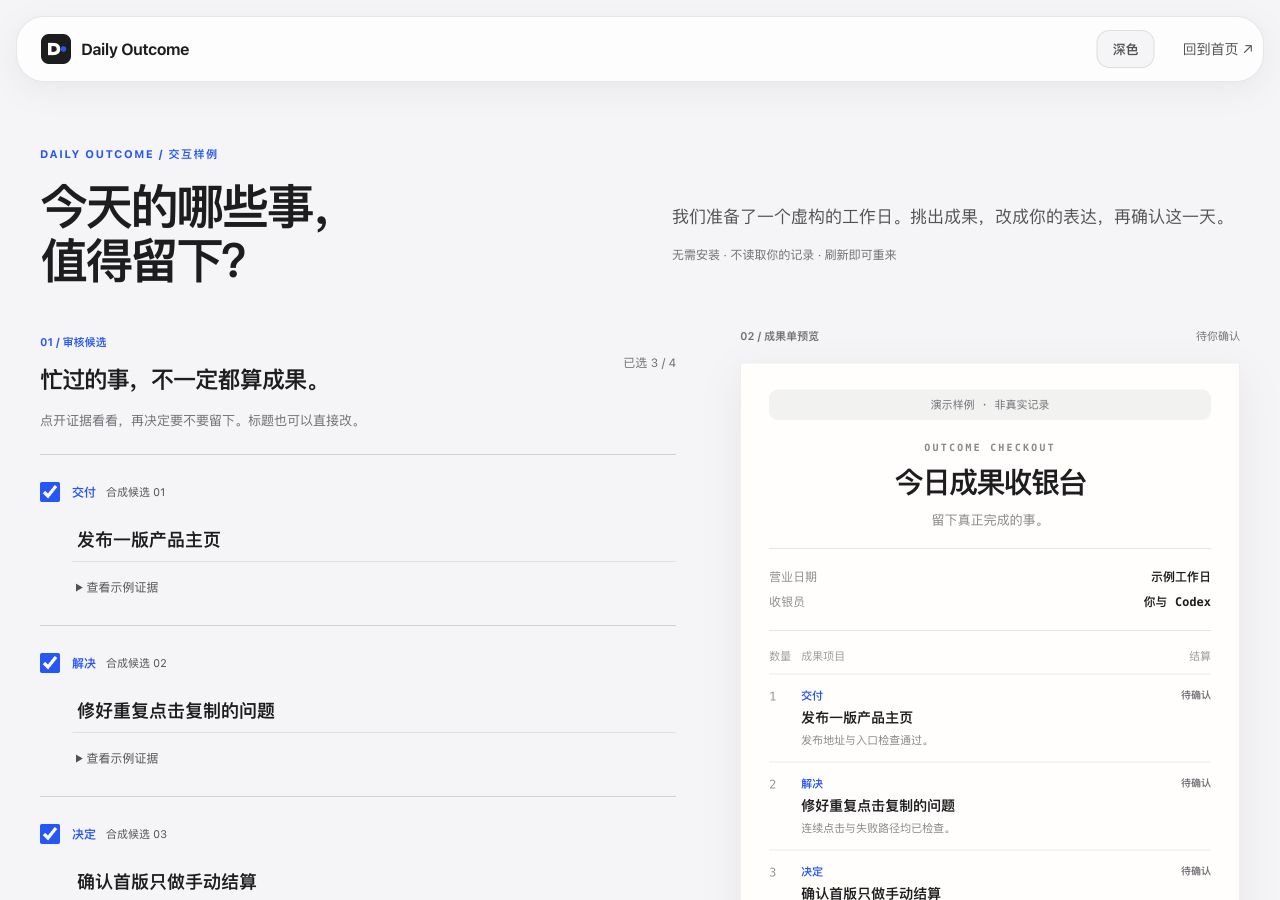The image size is (1280, 900).
Task: Click the 解决 tag beside 合成候选 02
Action: click(84, 664)
